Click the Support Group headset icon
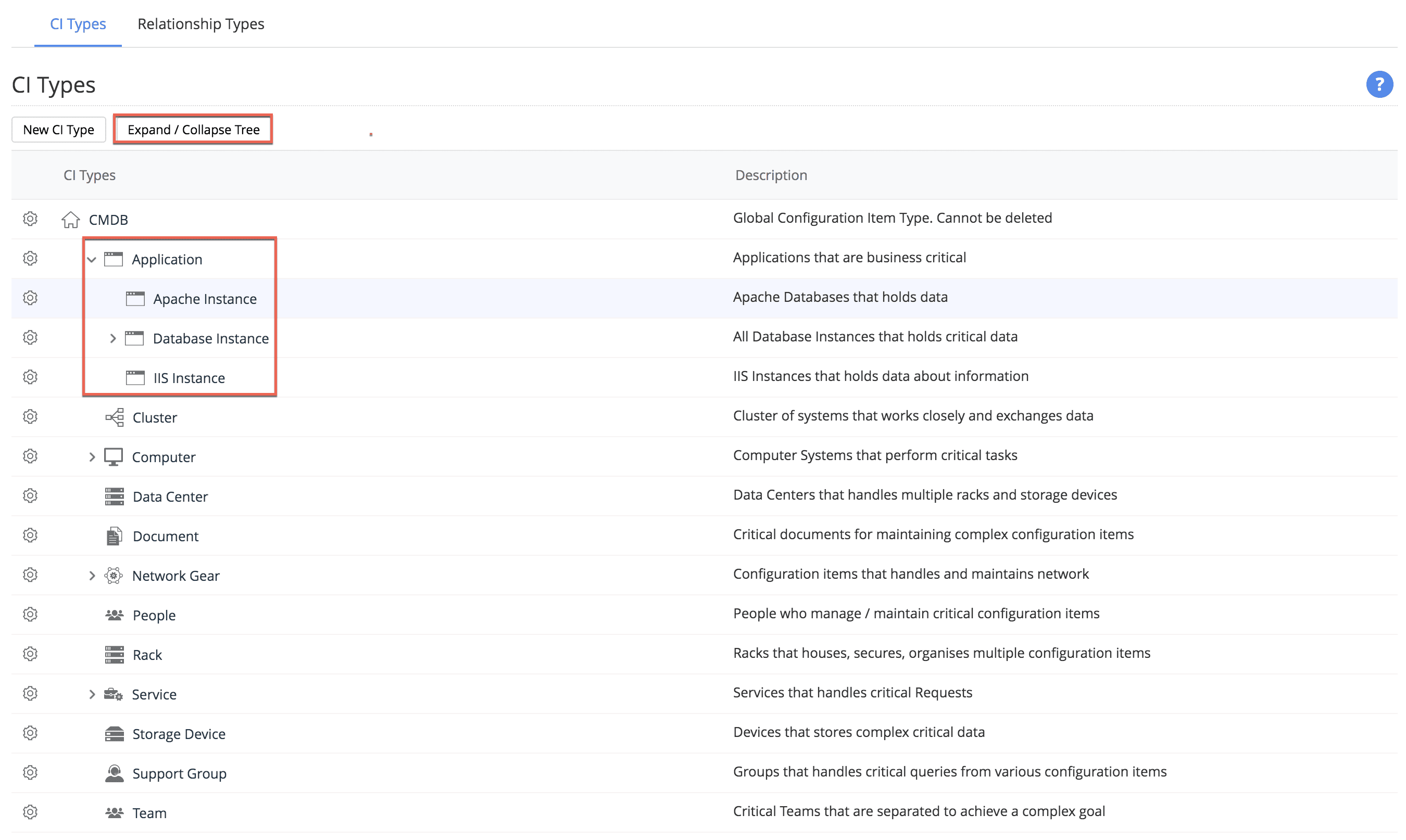1406x840 pixels. coord(115,773)
